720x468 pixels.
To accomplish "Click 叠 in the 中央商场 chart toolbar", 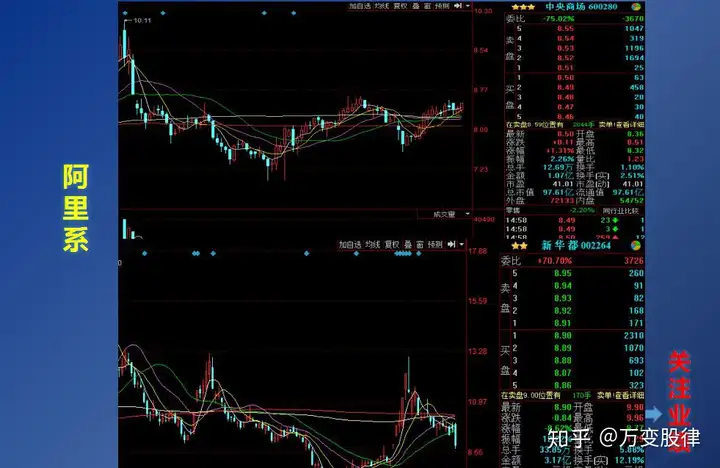I will [x=416, y=6].
